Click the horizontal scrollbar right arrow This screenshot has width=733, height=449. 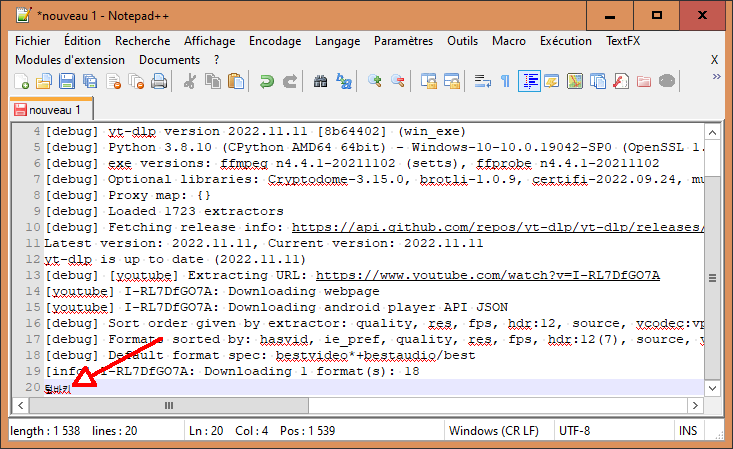coord(695,405)
